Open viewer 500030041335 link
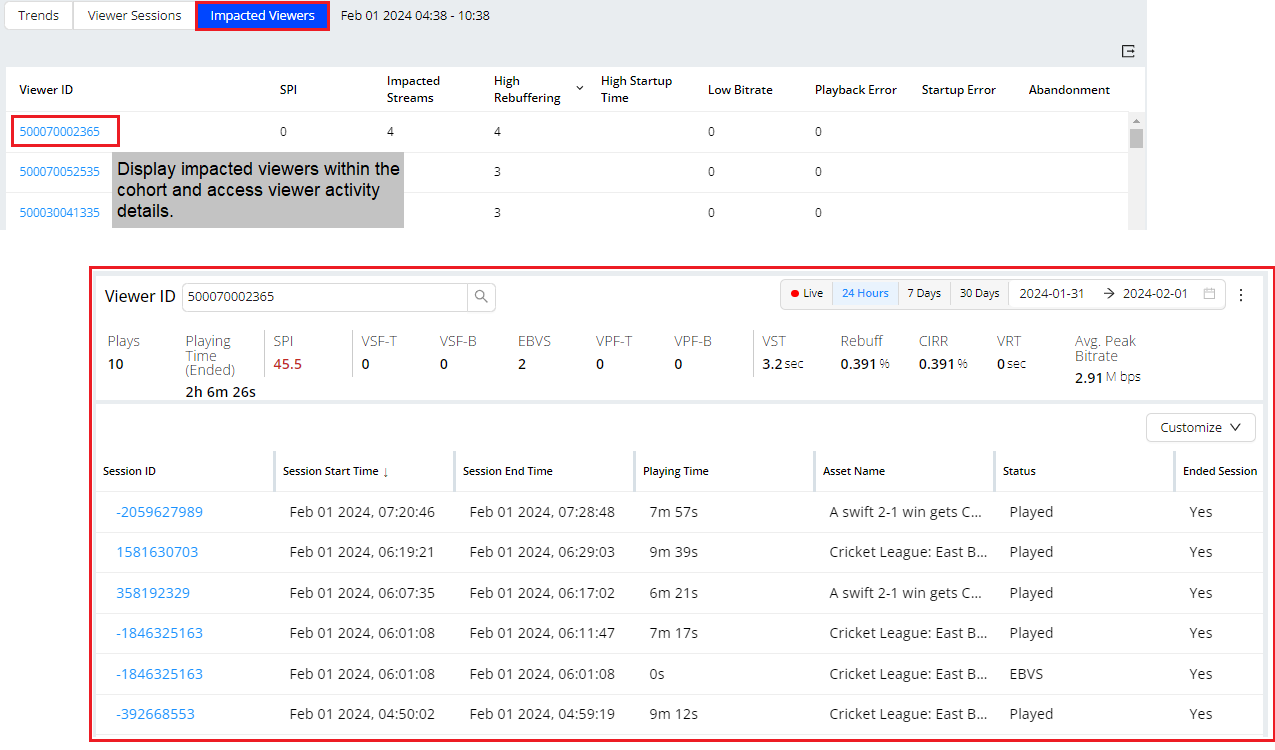Viewport: 1275px width, 750px height. coord(60,212)
